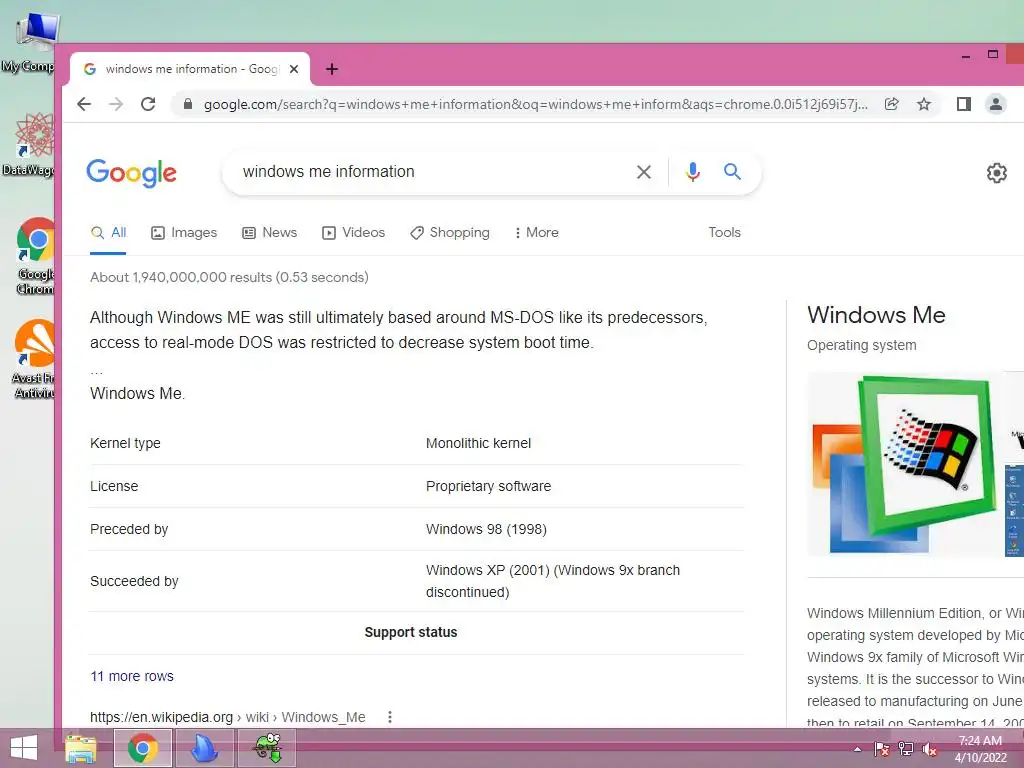This screenshot has height=768, width=1024.
Task: Click the Chrome forward arrow
Action: [116, 104]
